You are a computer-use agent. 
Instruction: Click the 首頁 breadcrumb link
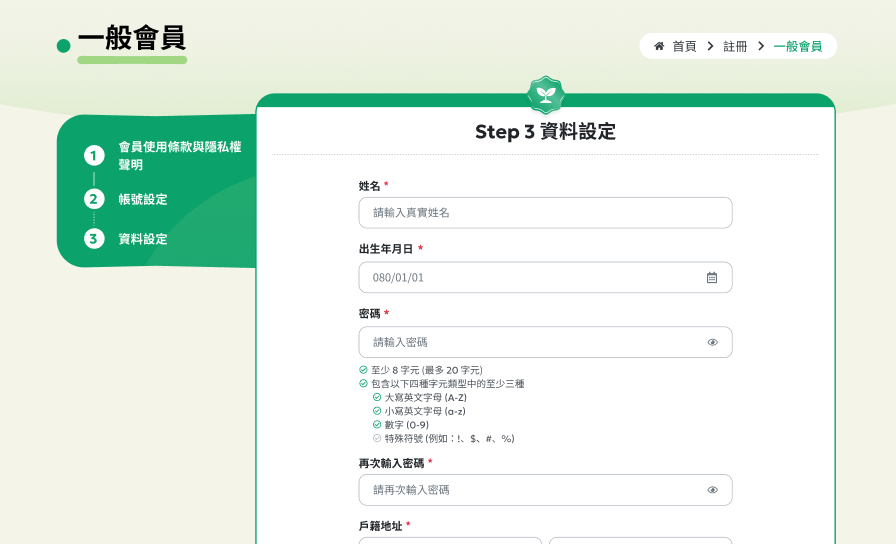coord(684,46)
